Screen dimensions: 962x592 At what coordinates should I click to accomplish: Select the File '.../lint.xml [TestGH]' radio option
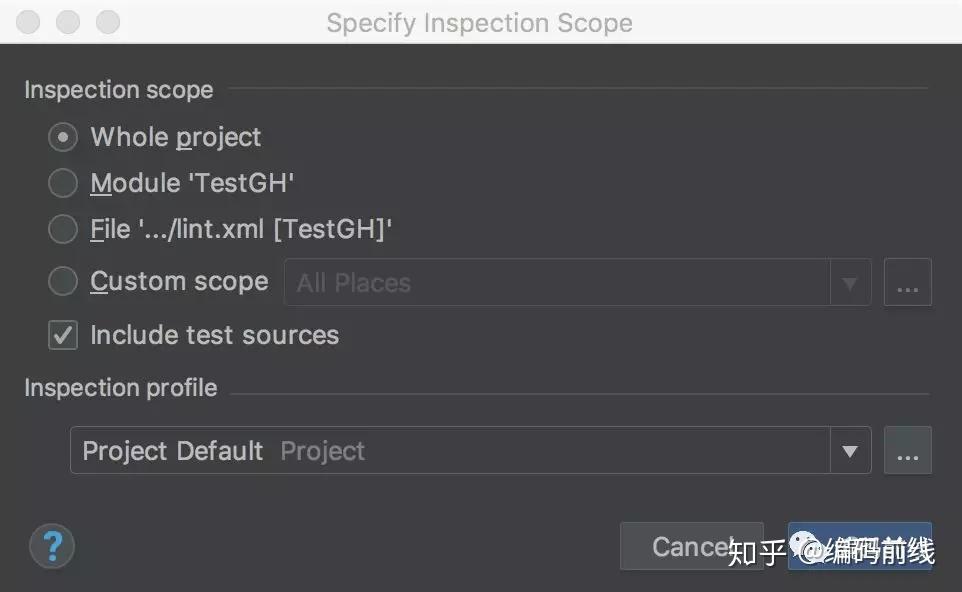coord(63,229)
